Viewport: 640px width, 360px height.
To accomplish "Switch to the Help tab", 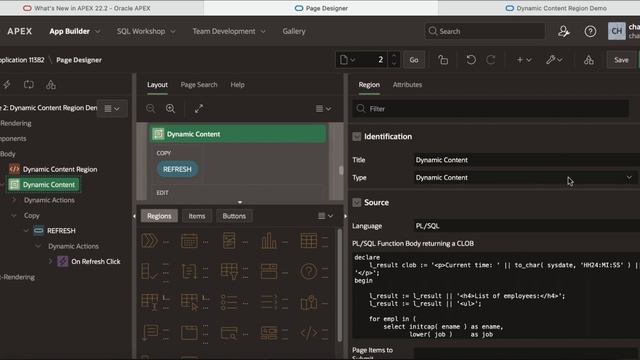I will [237, 84].
